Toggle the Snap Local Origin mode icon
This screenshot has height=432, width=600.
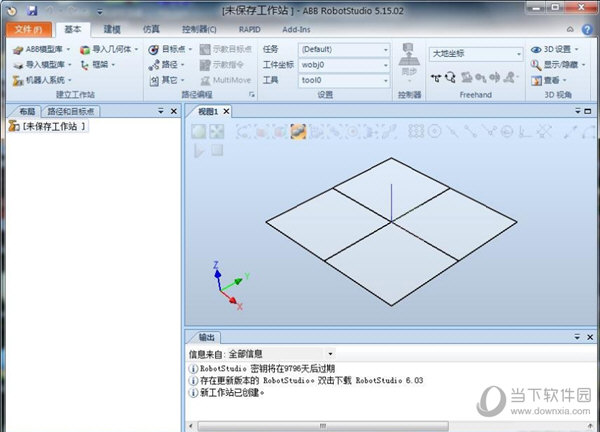[x=526, y=132]
